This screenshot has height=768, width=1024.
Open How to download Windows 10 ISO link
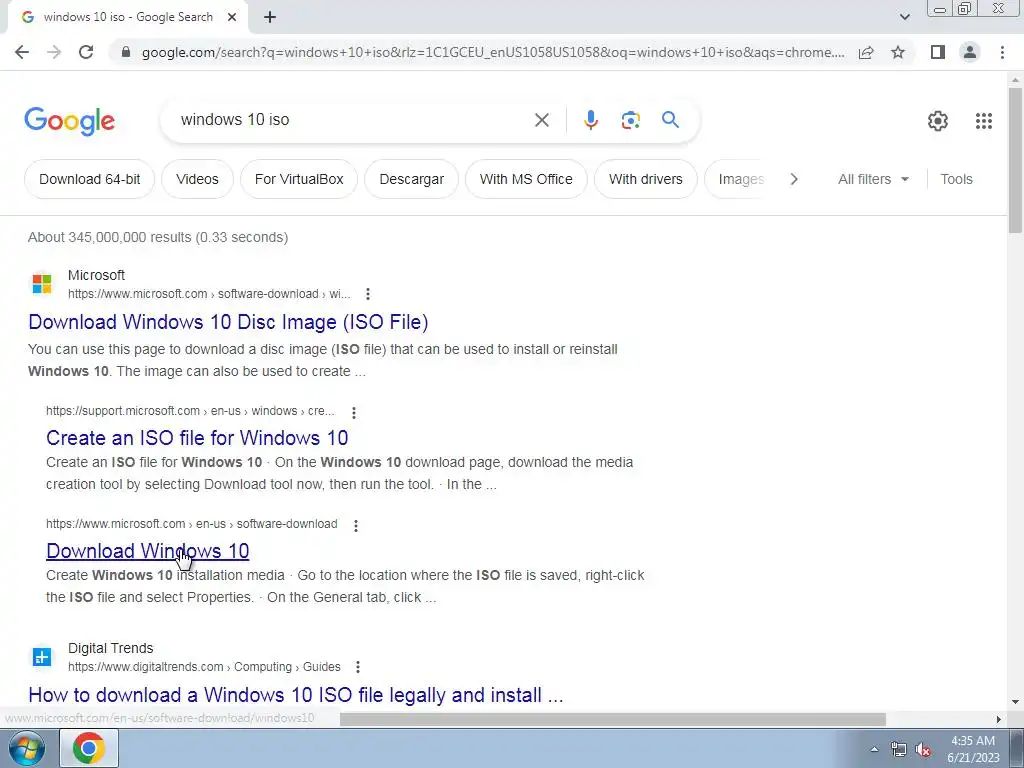[295, 695]
